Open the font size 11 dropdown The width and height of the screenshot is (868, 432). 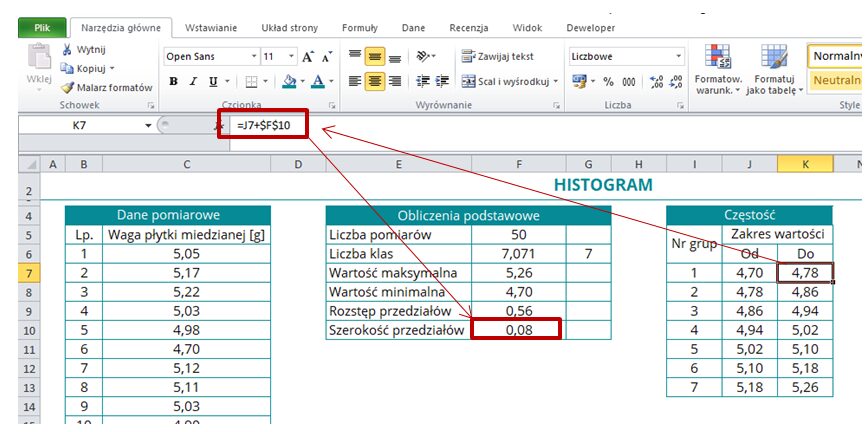click(292, 56)
